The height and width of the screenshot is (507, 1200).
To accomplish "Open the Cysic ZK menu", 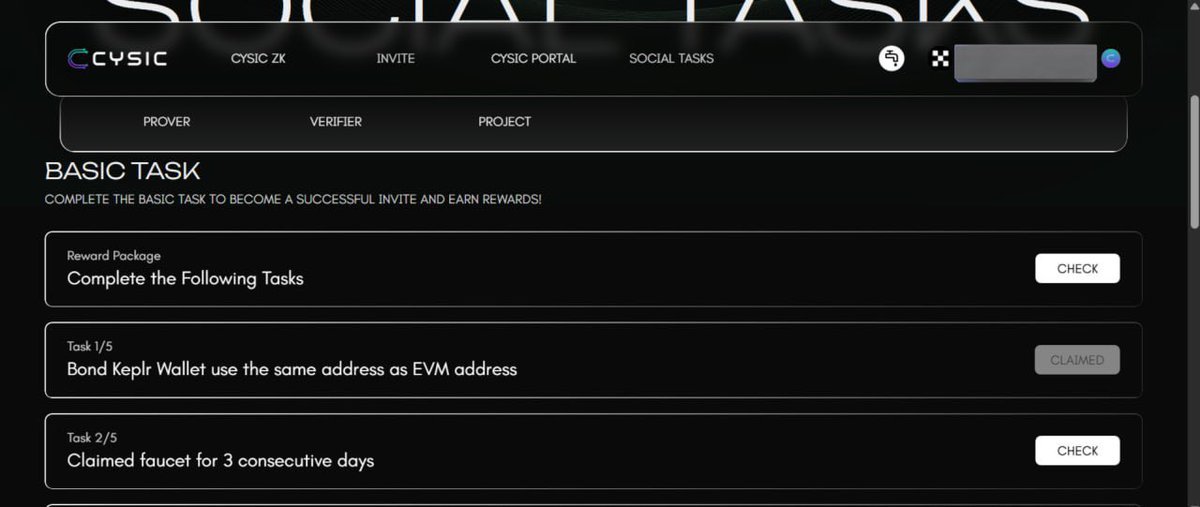I will pos(258,59).
